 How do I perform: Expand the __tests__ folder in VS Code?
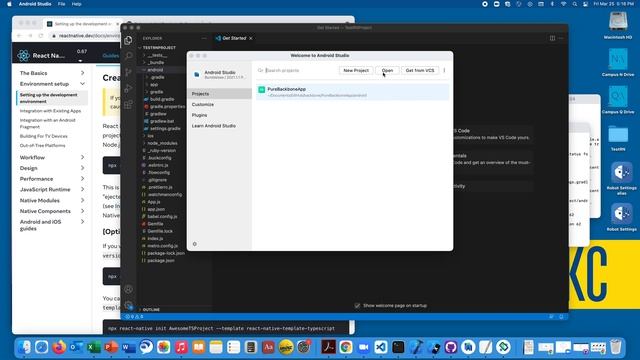157,55
